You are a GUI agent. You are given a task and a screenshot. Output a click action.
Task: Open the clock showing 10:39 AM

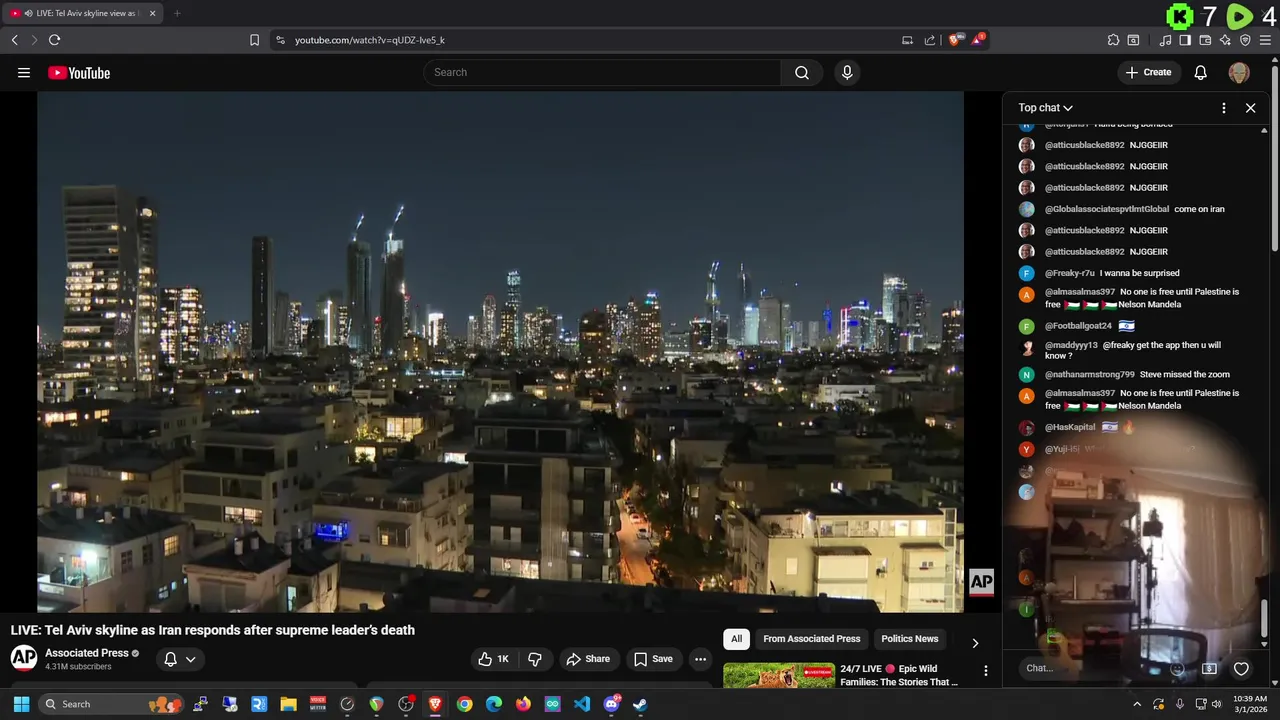(x=1250, y=704)
